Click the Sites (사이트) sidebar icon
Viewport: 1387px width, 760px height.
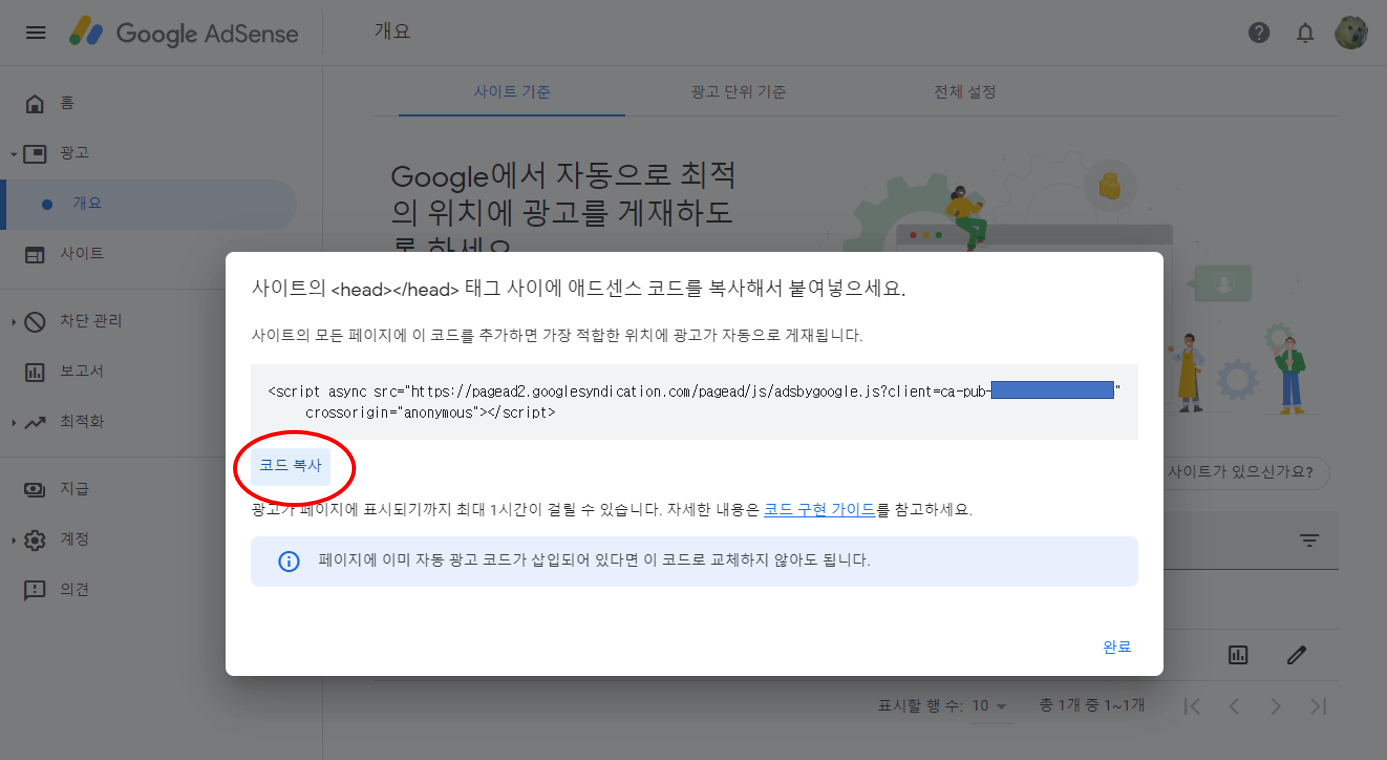click(x=35, y=254)
